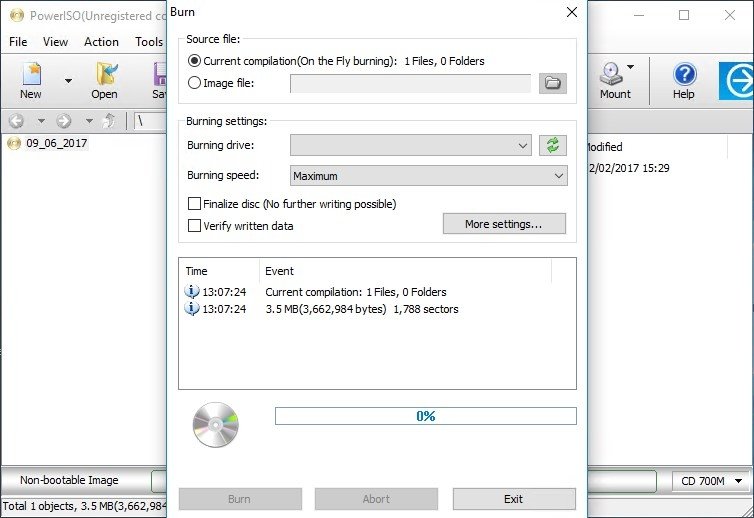Open the CD 700M media type dropdown
The width and height of the screenshot is (754, 518).
pyautogui.click(x=711, y=480)
